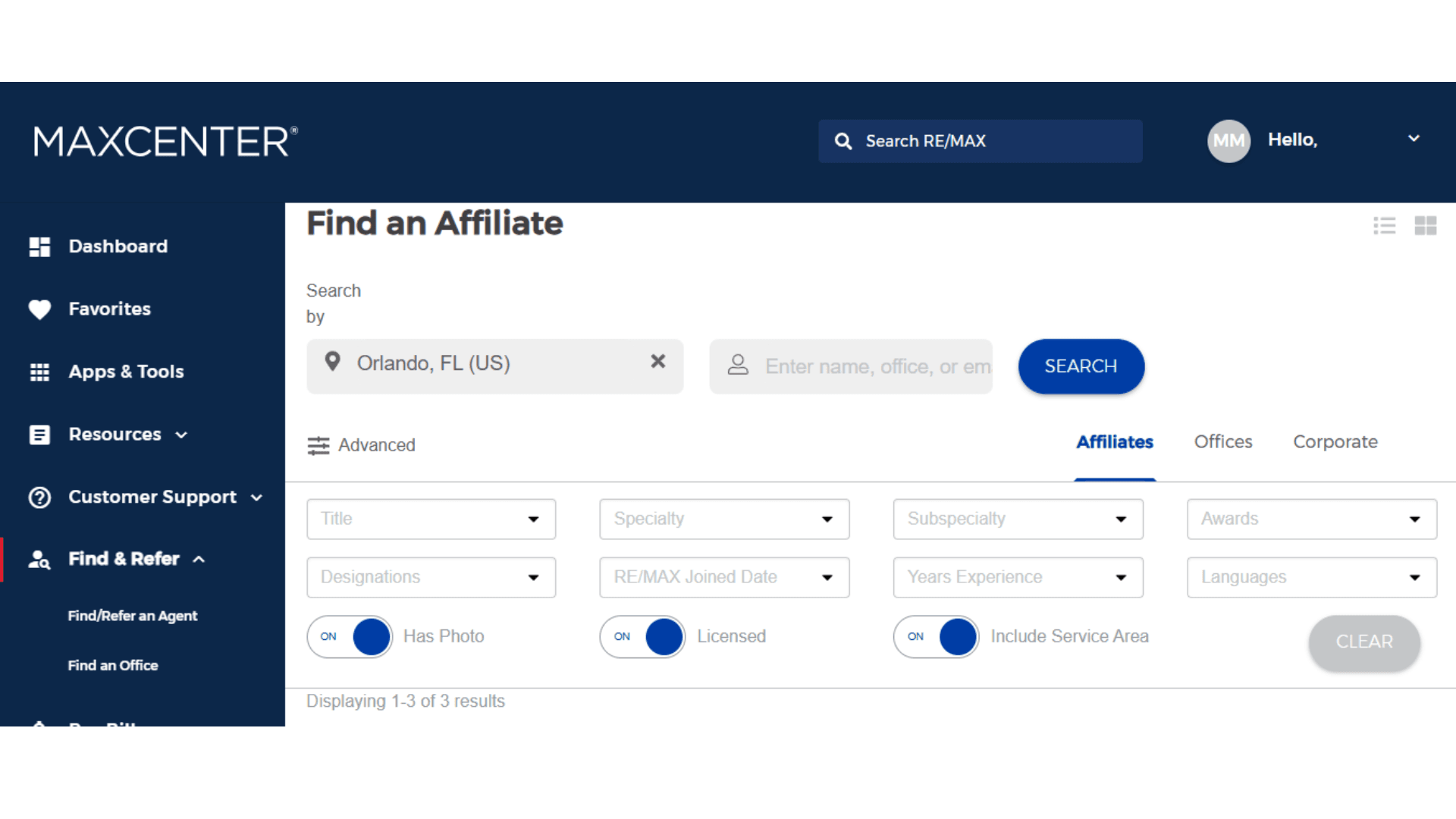Clear the Orlando, FL location with X
The width and height of the screenshot is (1456, 819).
pyautogui.click(x=658, y=362)
